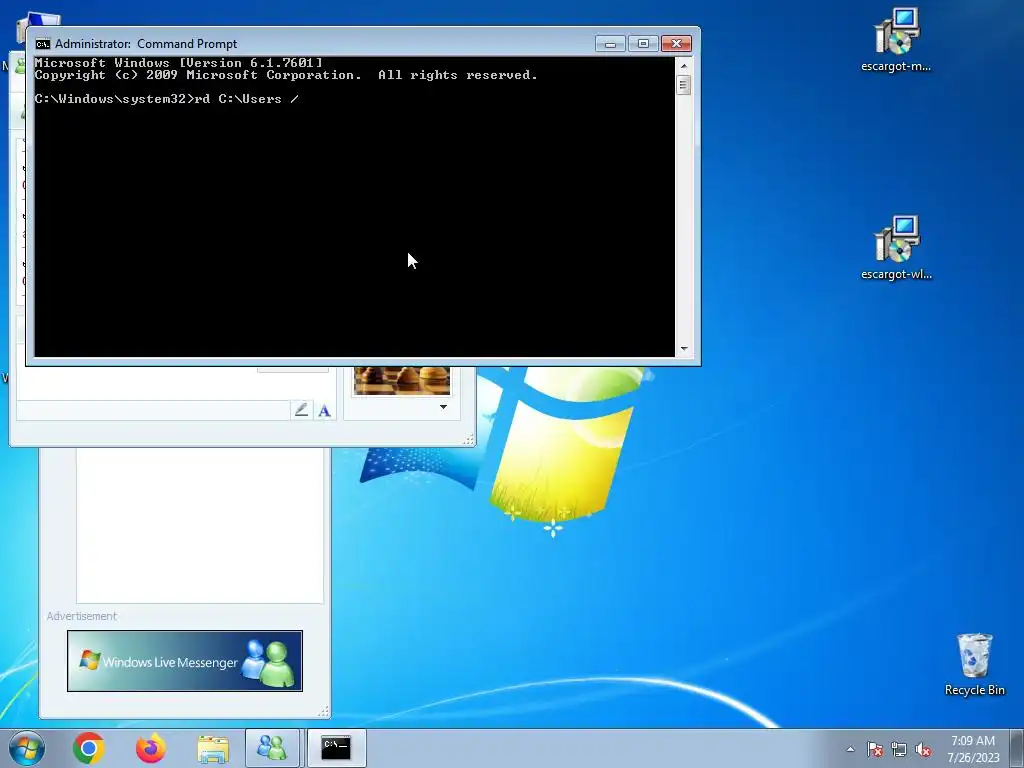Select the Command Prompt taskbar button
1024x768 pixels.
(336, 748)
